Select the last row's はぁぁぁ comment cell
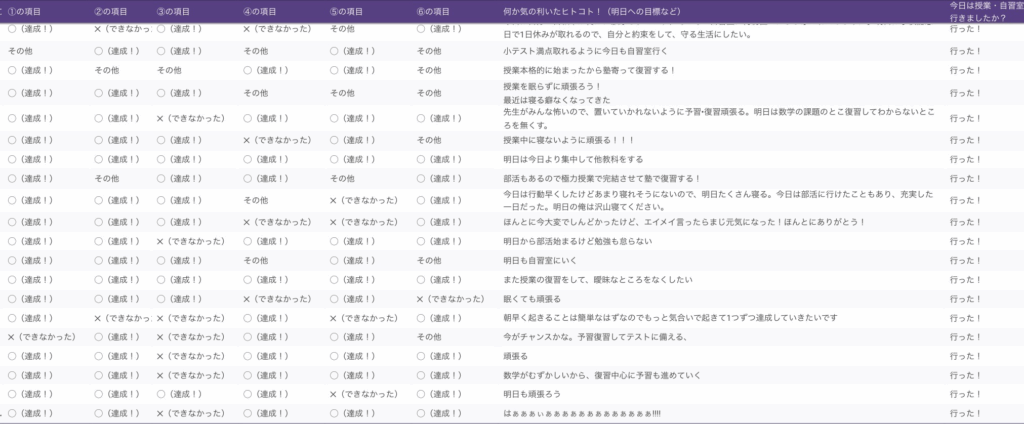1024x424 pixels. click(x=582, y=413)
